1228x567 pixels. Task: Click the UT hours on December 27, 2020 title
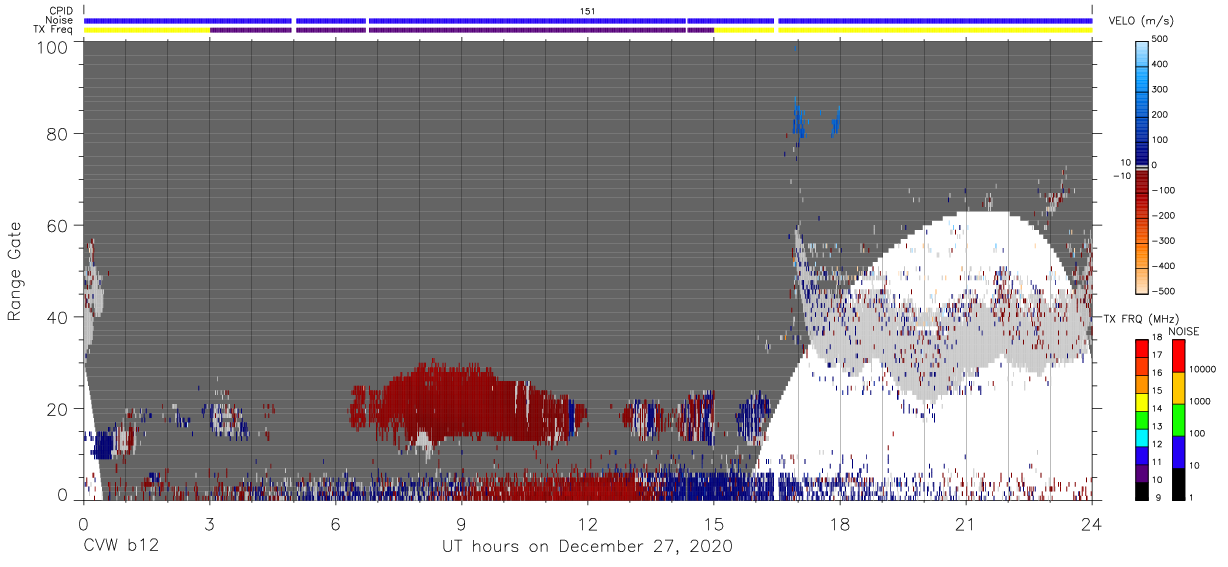click(x=588, y=547)
